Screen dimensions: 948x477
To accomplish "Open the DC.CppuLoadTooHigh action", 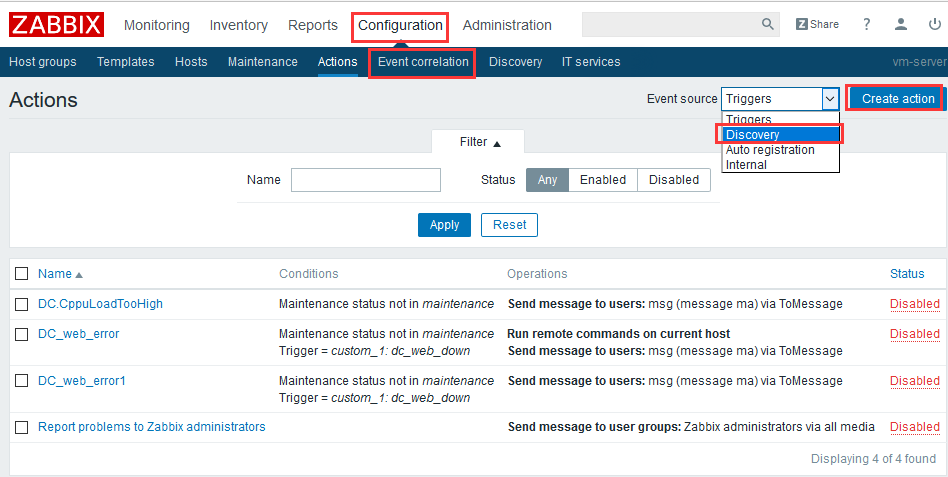I will tap(100, 303).
